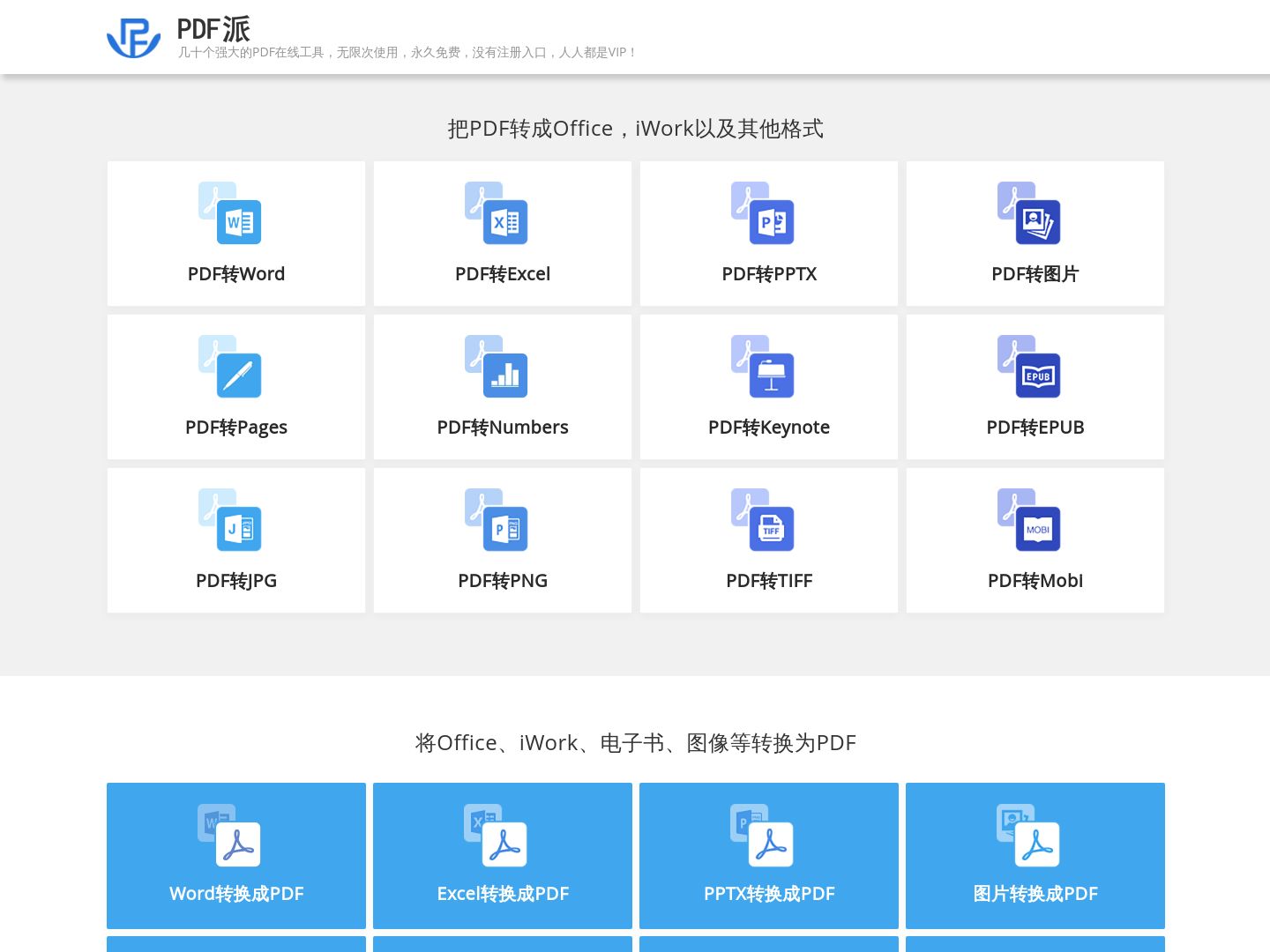Open the PDF转Word label link
This screenshot has height=952, width=1270.
tap(236, 274)
